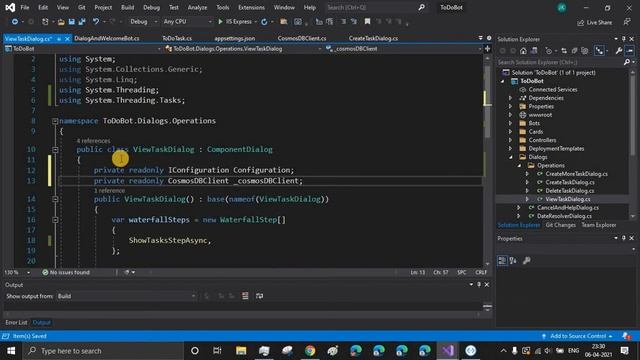640x360 pixels.
Task: Click the 4 references CodeLens link
Action: coord(93,141)
